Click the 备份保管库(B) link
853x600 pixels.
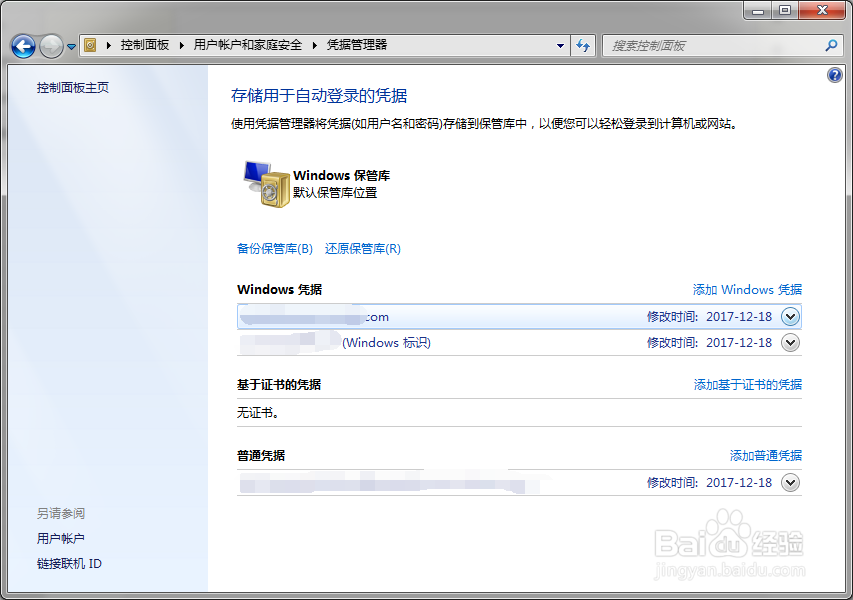click(274, 248)
